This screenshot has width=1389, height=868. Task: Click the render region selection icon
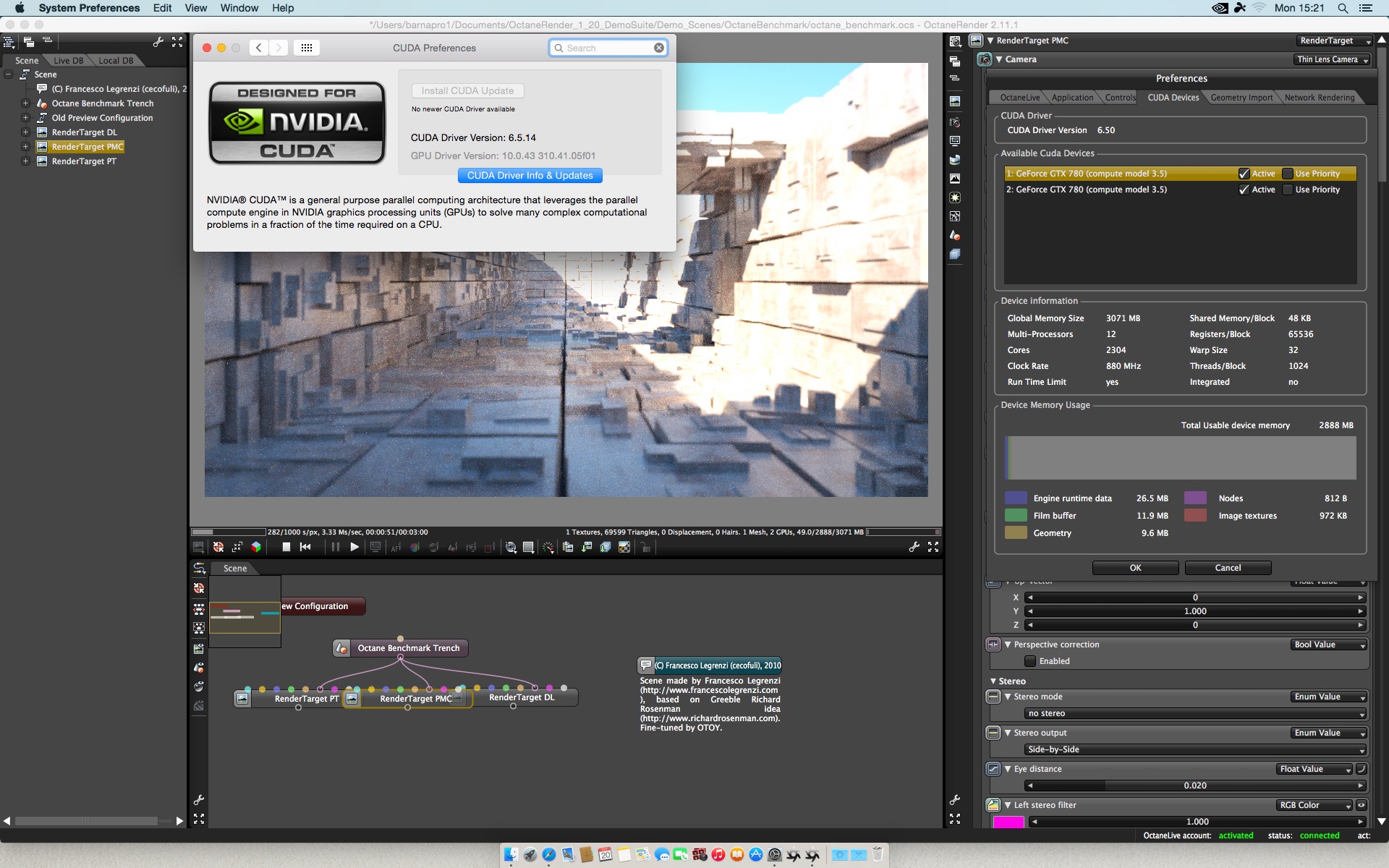tap(490, 548)
